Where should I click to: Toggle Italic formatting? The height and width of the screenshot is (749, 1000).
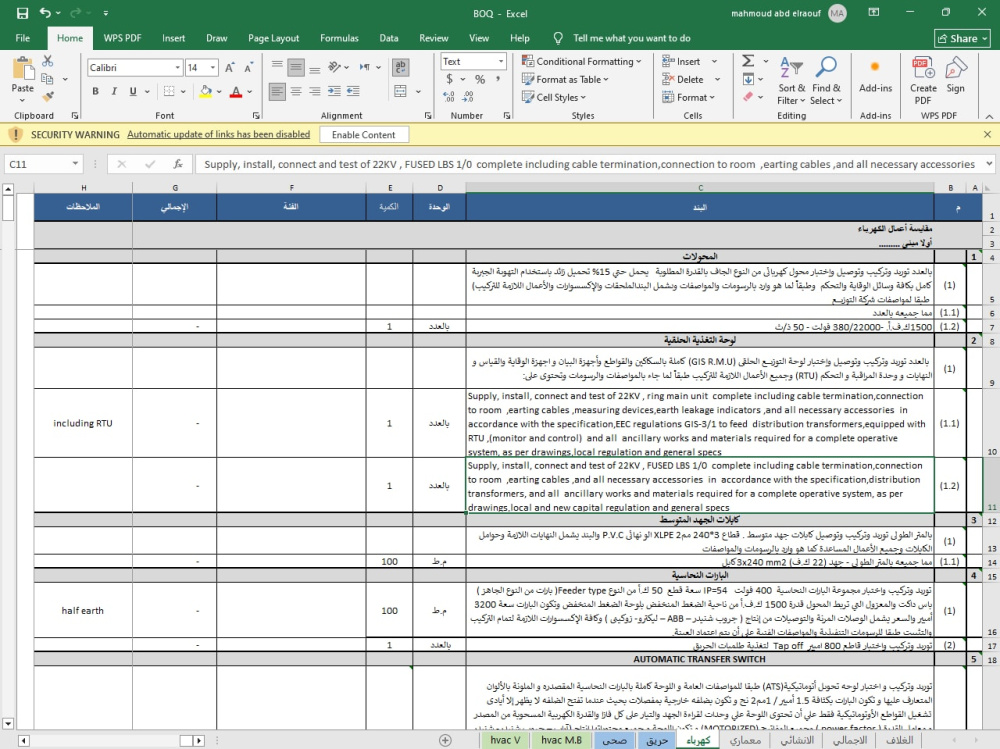click(x=114, y=91)
